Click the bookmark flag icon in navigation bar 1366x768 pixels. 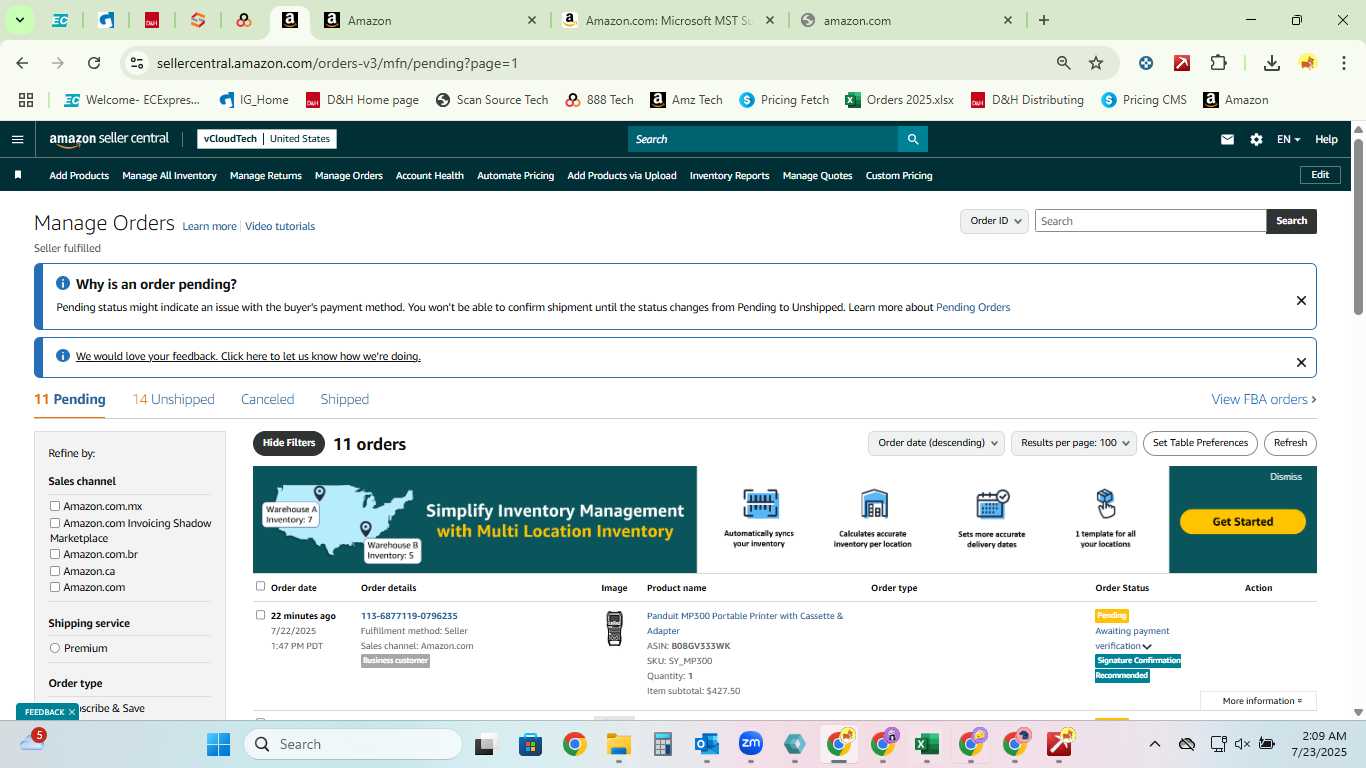click(x=18, y=175)
